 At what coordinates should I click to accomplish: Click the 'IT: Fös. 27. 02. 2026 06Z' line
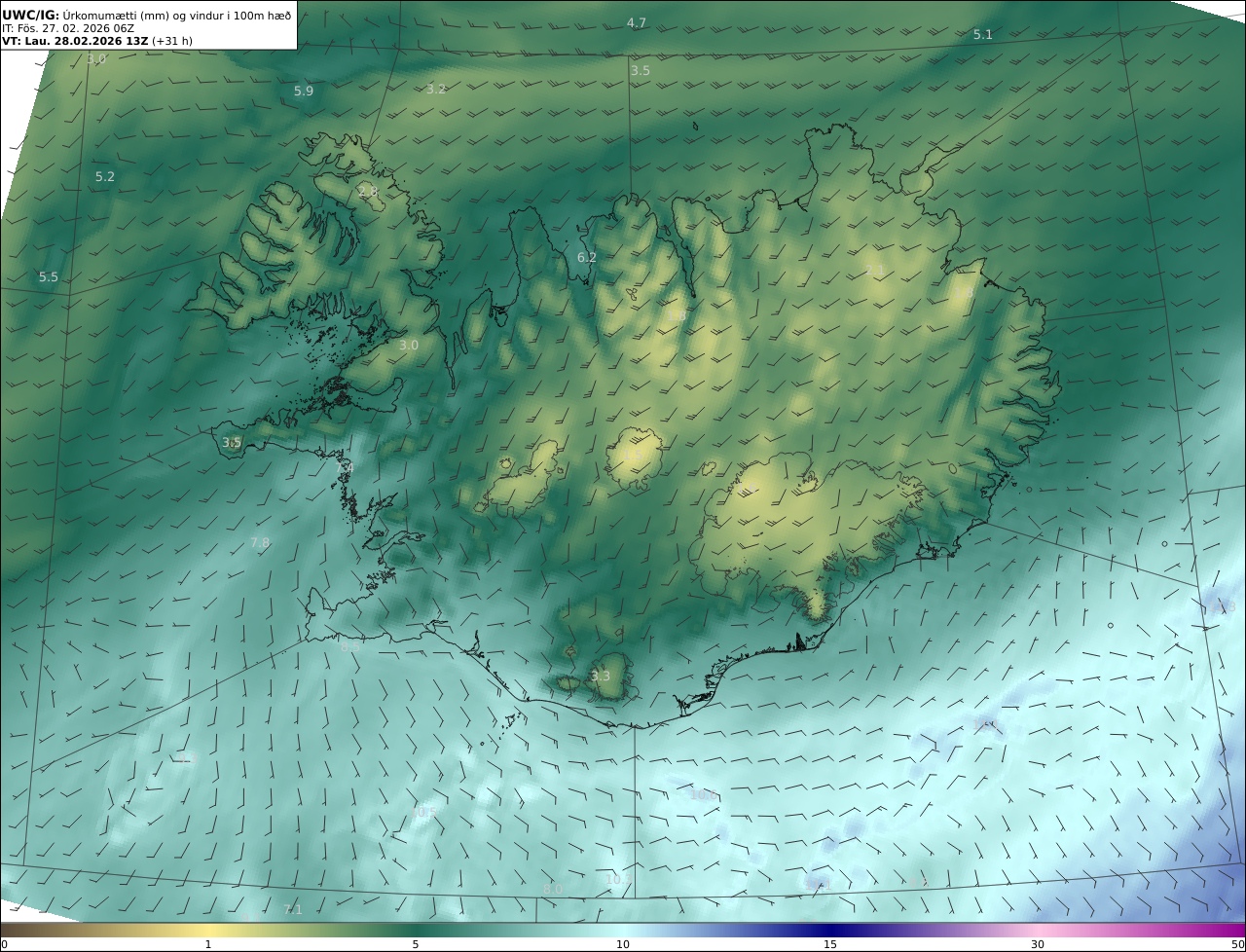tap(68, 28)
